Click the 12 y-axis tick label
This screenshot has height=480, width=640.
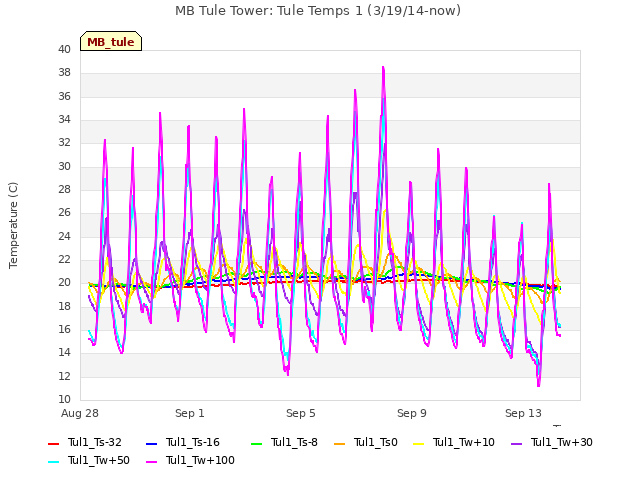click(x=64, y=376)
